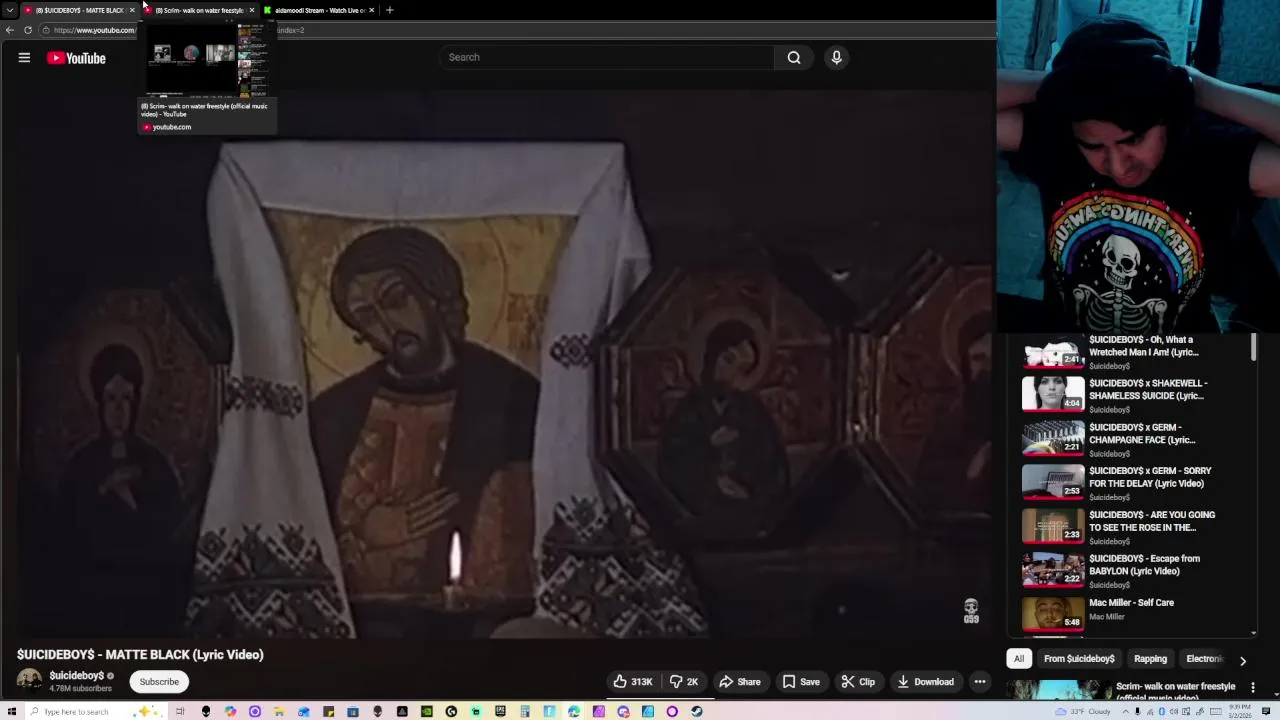Open NVIDIA app from the taskbar
The width and height of the screenshot is (1280, 720).
pyautogui.click(x=427, y=711)
